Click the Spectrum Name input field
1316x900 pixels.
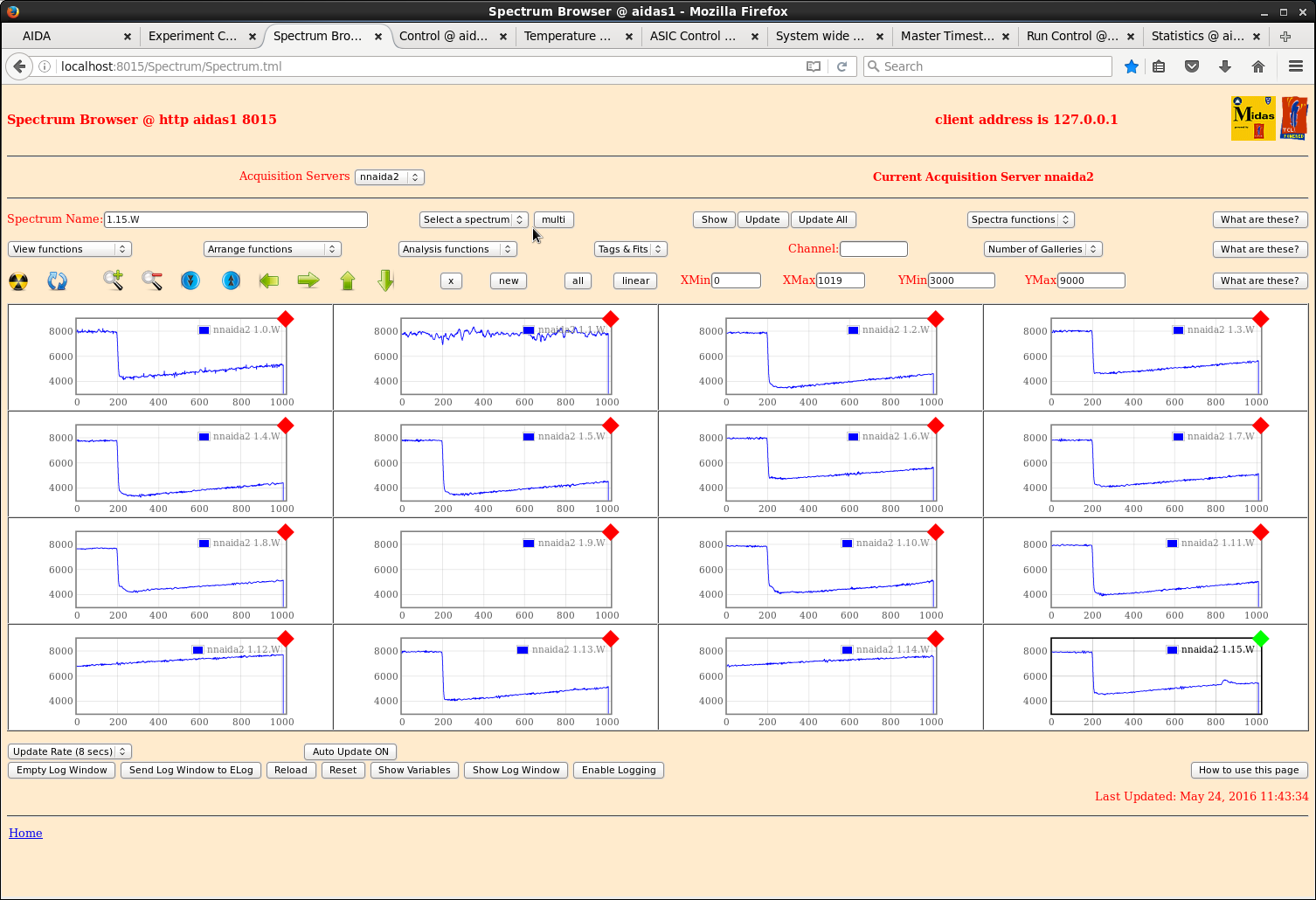click(236, 219)
